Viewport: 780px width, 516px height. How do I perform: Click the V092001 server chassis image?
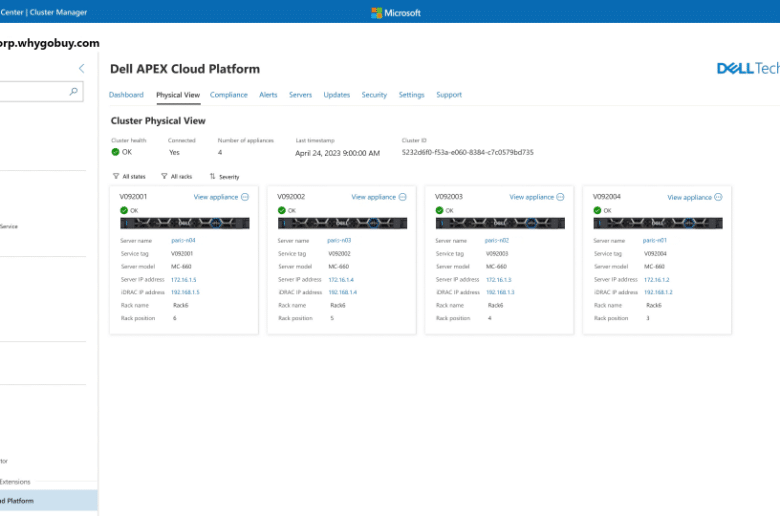tap(185, 223)
